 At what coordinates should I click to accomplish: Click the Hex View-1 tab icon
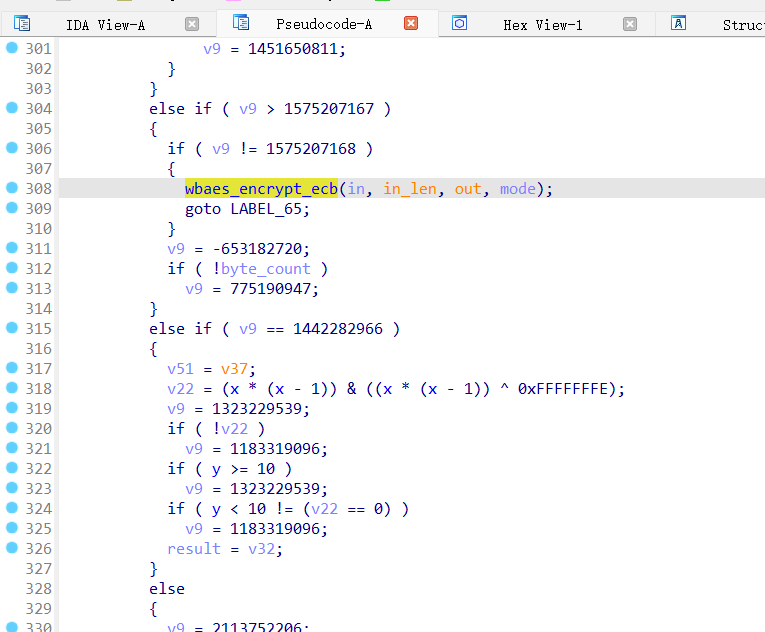pos(460,23)
